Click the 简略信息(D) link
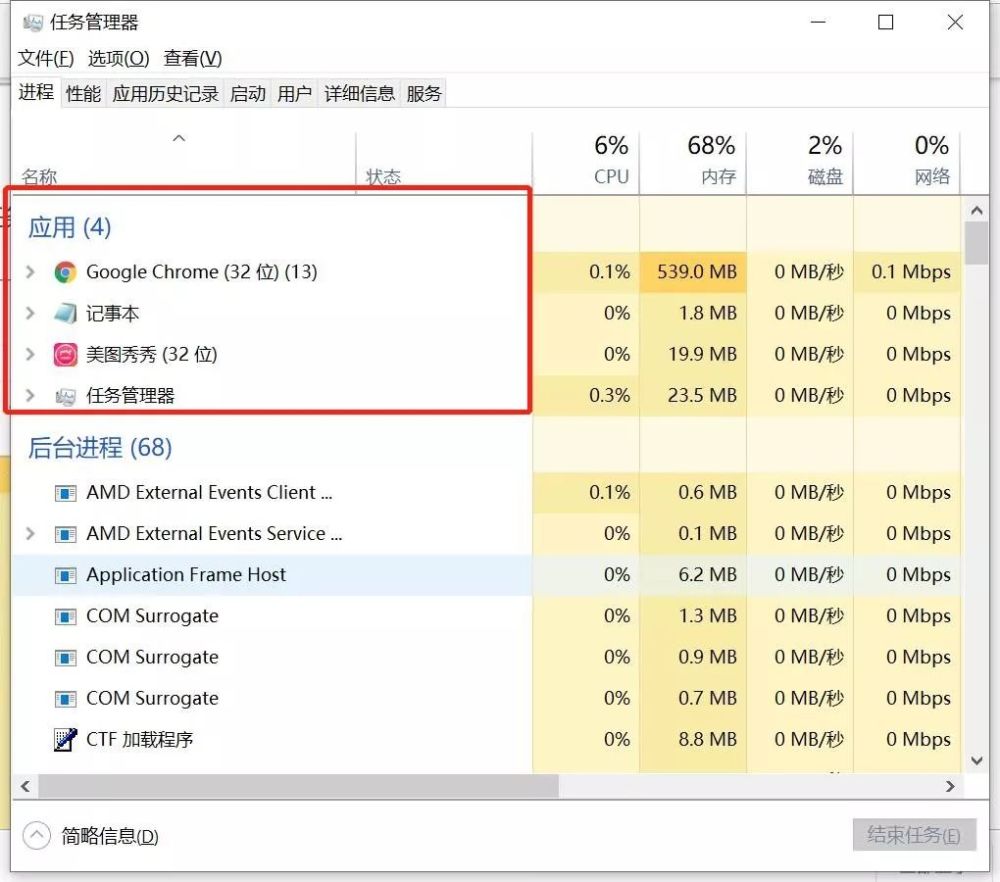1000x882 pixels. click(110, 836)
